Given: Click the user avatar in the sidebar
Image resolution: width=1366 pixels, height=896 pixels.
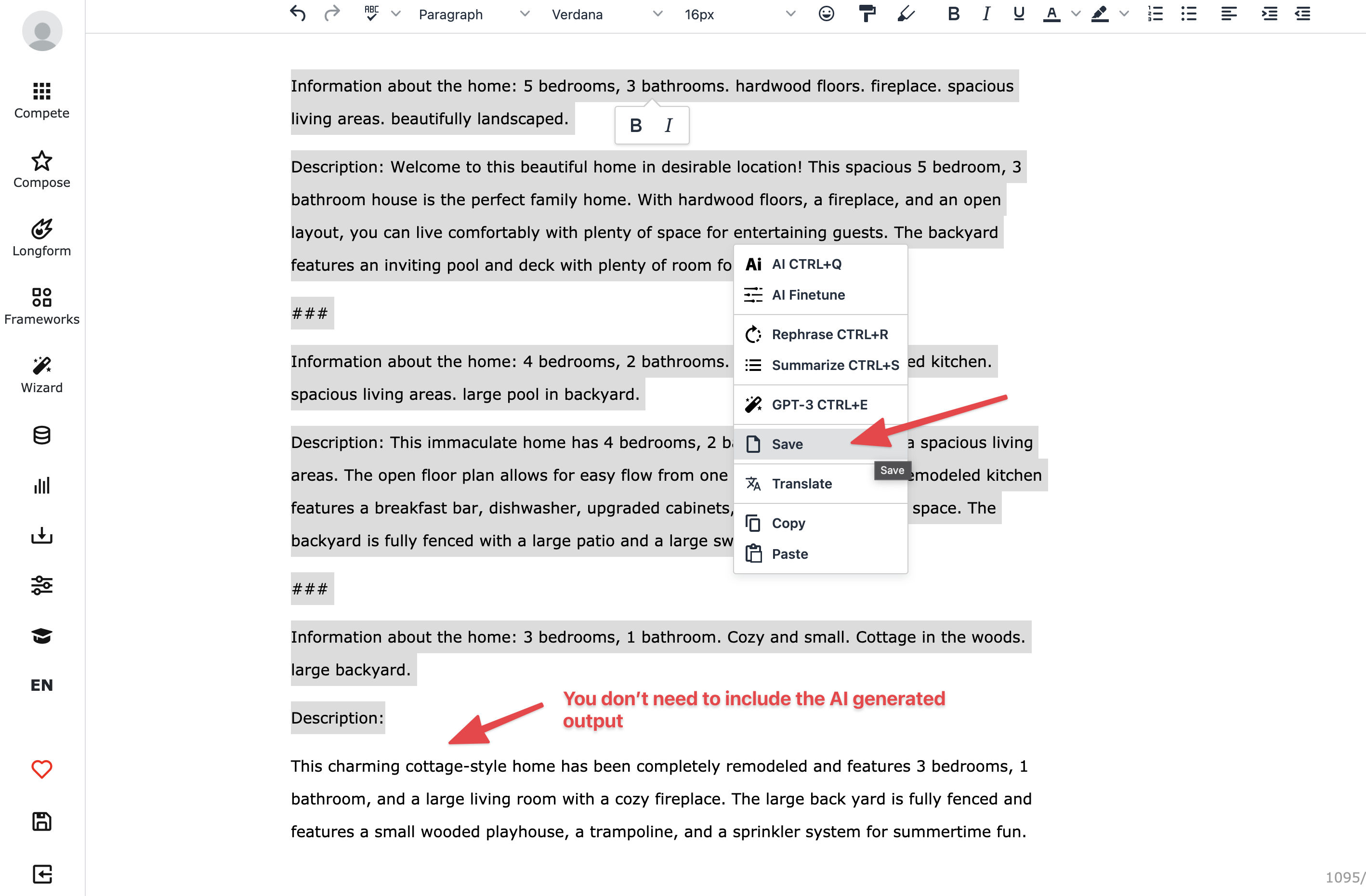Looking at the screenshot, I should point(42,31).
